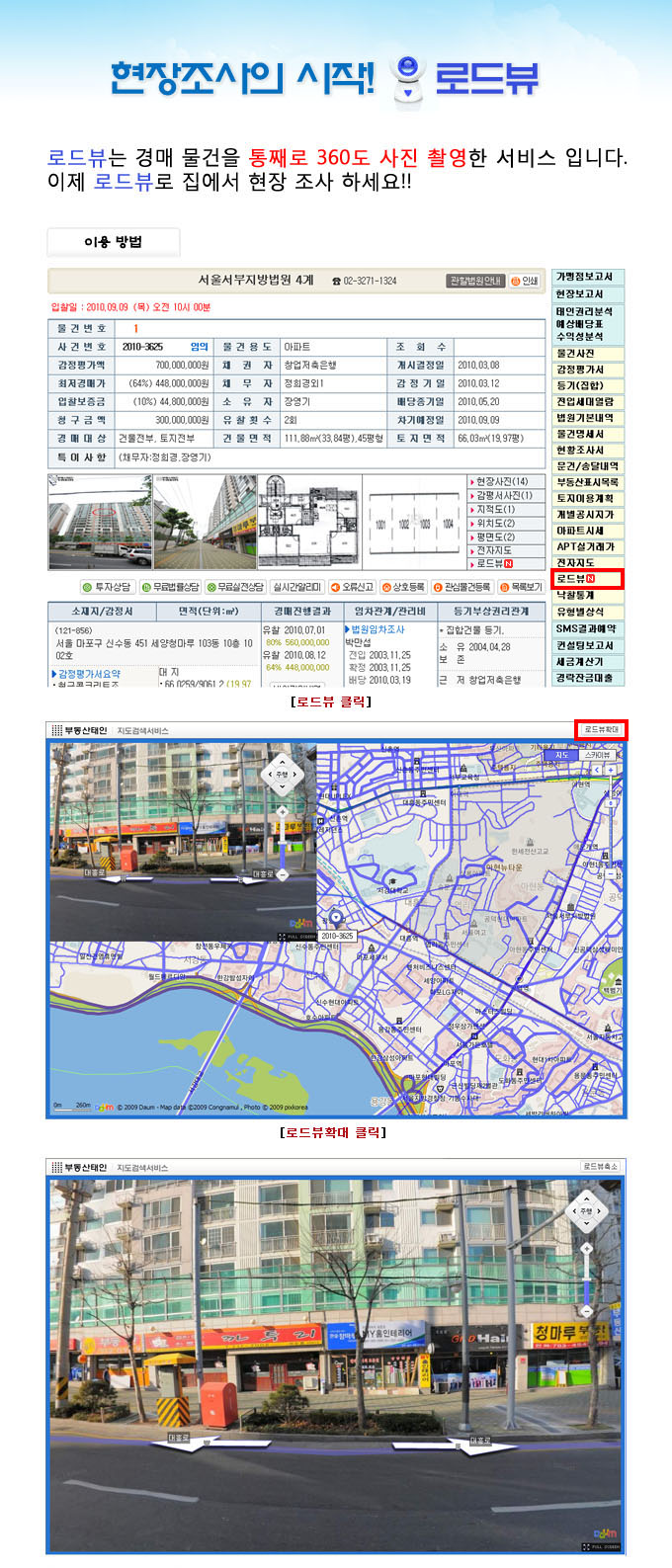Click the 관할법원안내 button
The image size is (672, 1568).
[475, 282]
